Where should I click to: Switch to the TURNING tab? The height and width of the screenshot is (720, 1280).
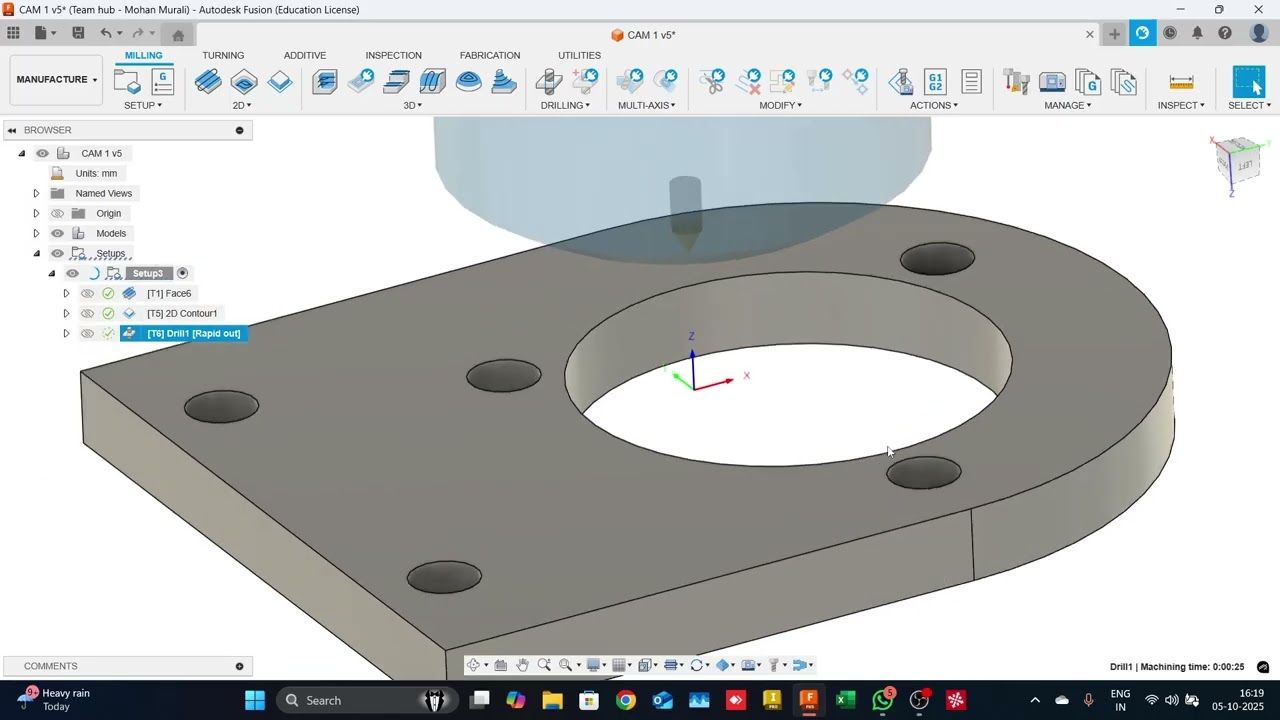223,55
